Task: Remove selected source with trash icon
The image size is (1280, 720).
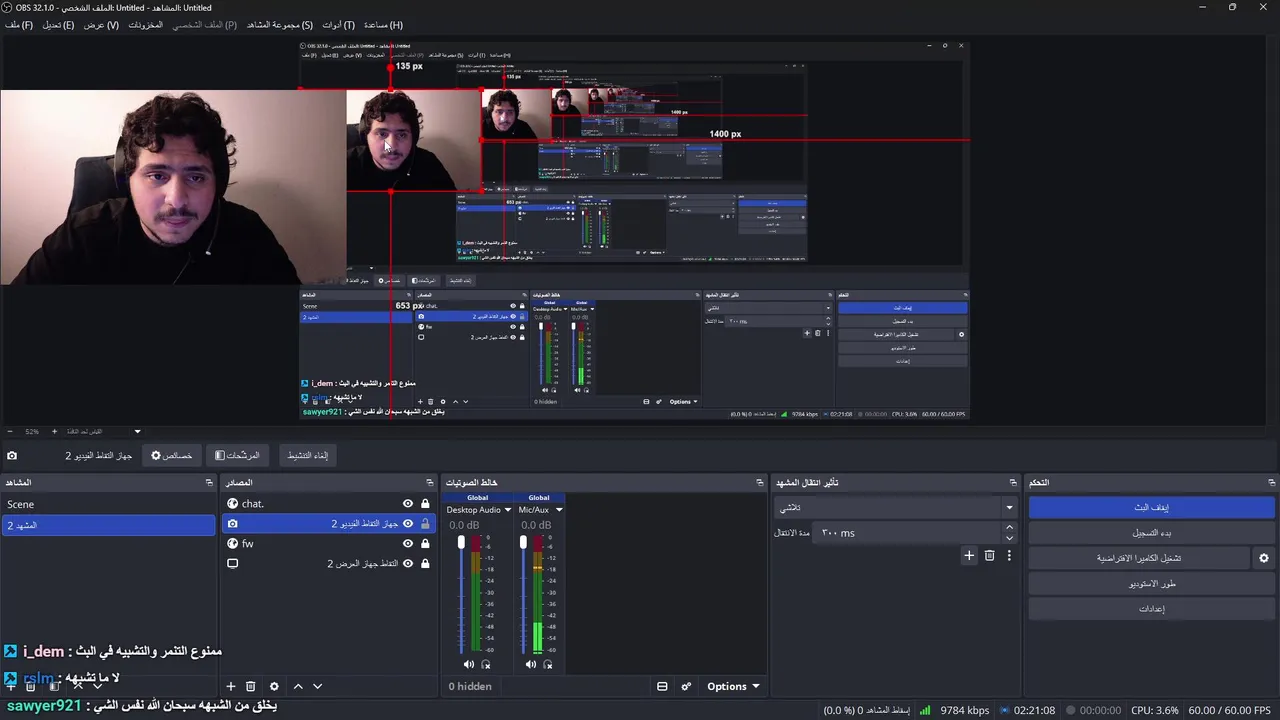Action: [251, 686]
